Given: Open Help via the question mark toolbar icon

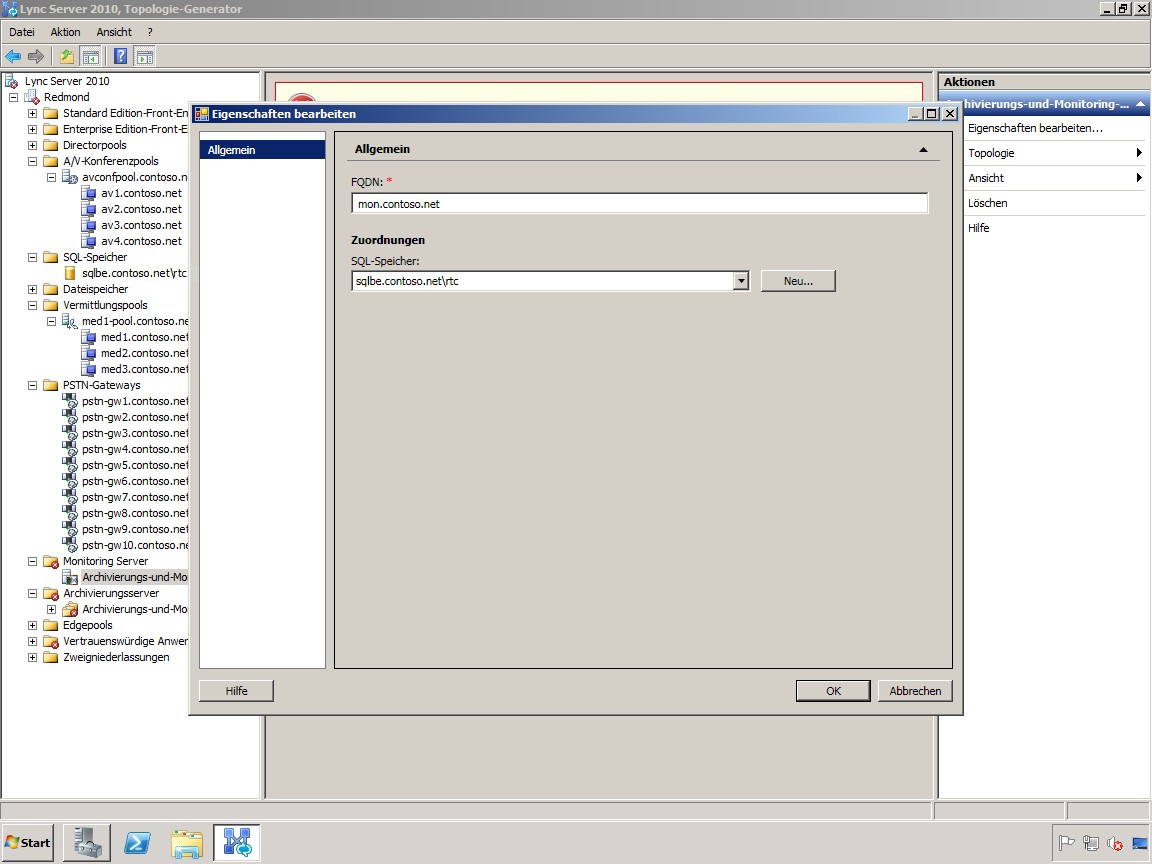Looking at the screenshot, I should pyautogui.click(x=120, y=57).
